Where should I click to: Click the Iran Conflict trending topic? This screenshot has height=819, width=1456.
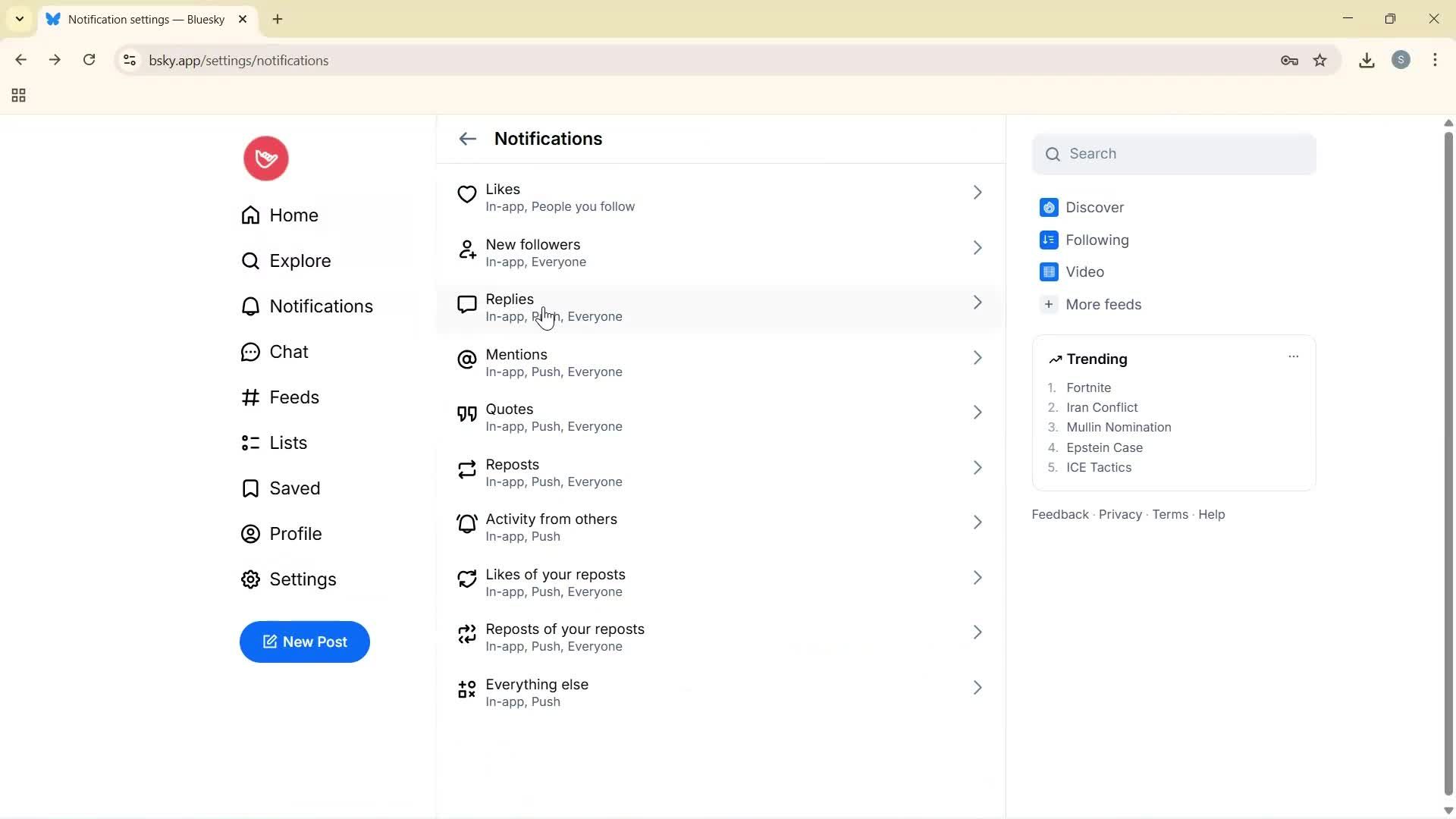pos(1102,407)
